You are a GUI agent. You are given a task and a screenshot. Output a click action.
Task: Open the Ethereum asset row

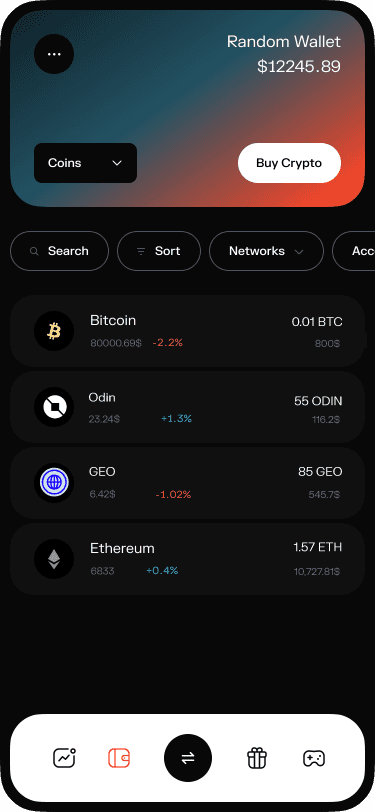point(188,559)
